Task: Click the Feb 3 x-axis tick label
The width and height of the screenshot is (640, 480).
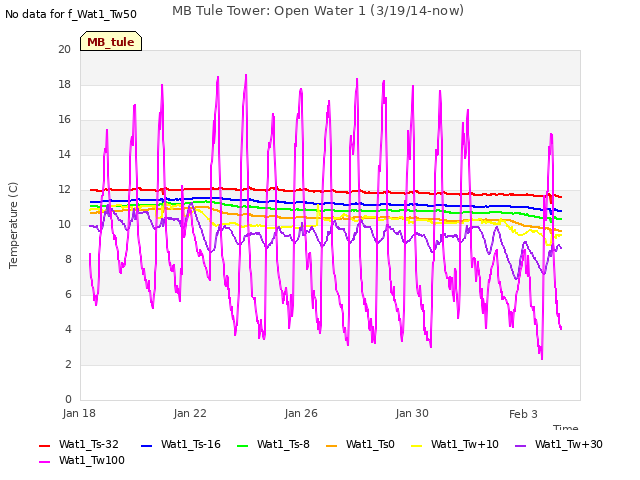Action: pyautogui.click(x=523, y=414)
